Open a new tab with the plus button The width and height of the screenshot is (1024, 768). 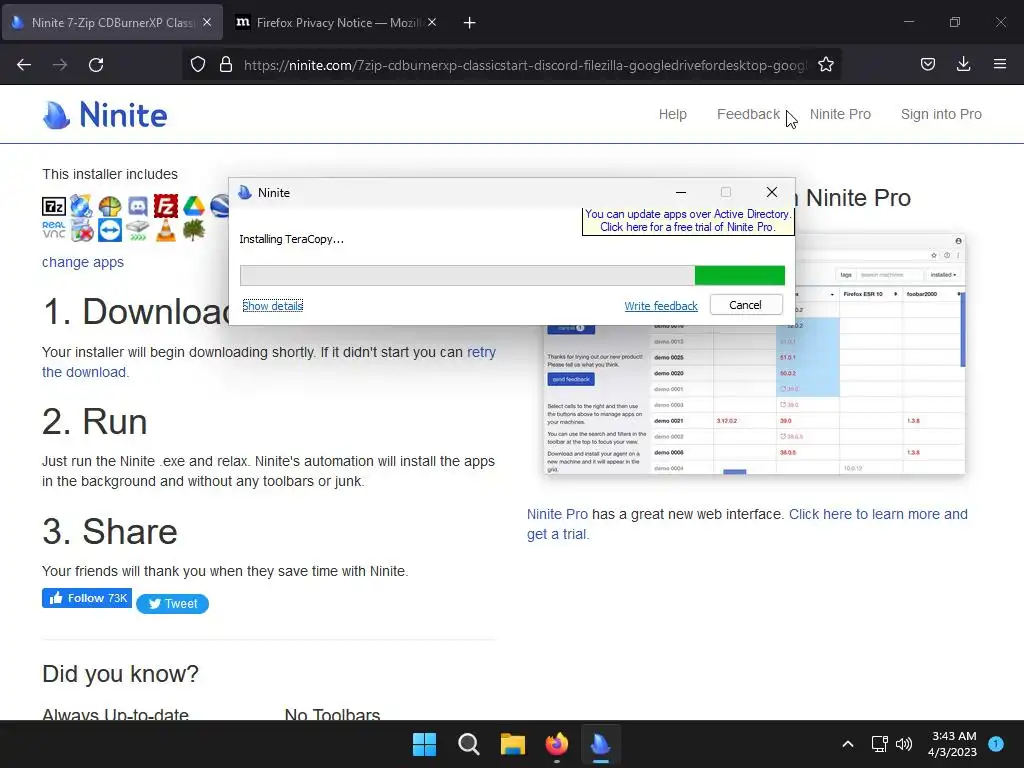(469, 23)
